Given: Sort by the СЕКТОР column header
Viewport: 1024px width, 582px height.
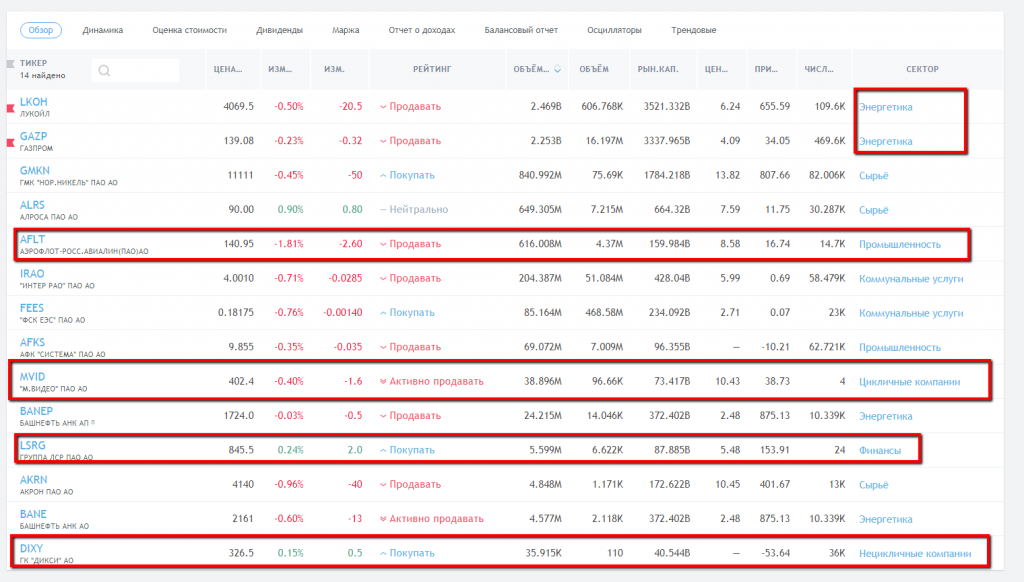Looking at the screenshot, I should point(921,69).
